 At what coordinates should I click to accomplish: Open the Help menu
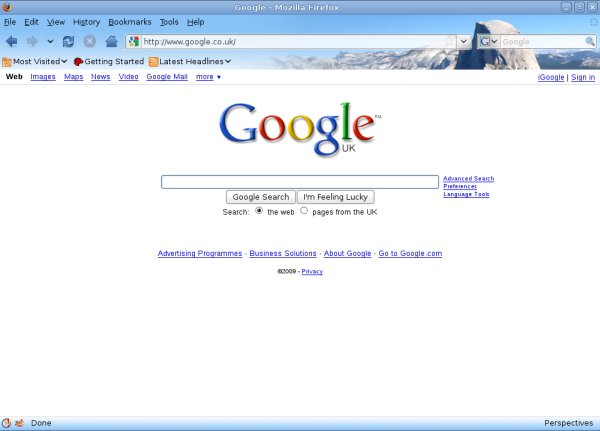point(196,22)
